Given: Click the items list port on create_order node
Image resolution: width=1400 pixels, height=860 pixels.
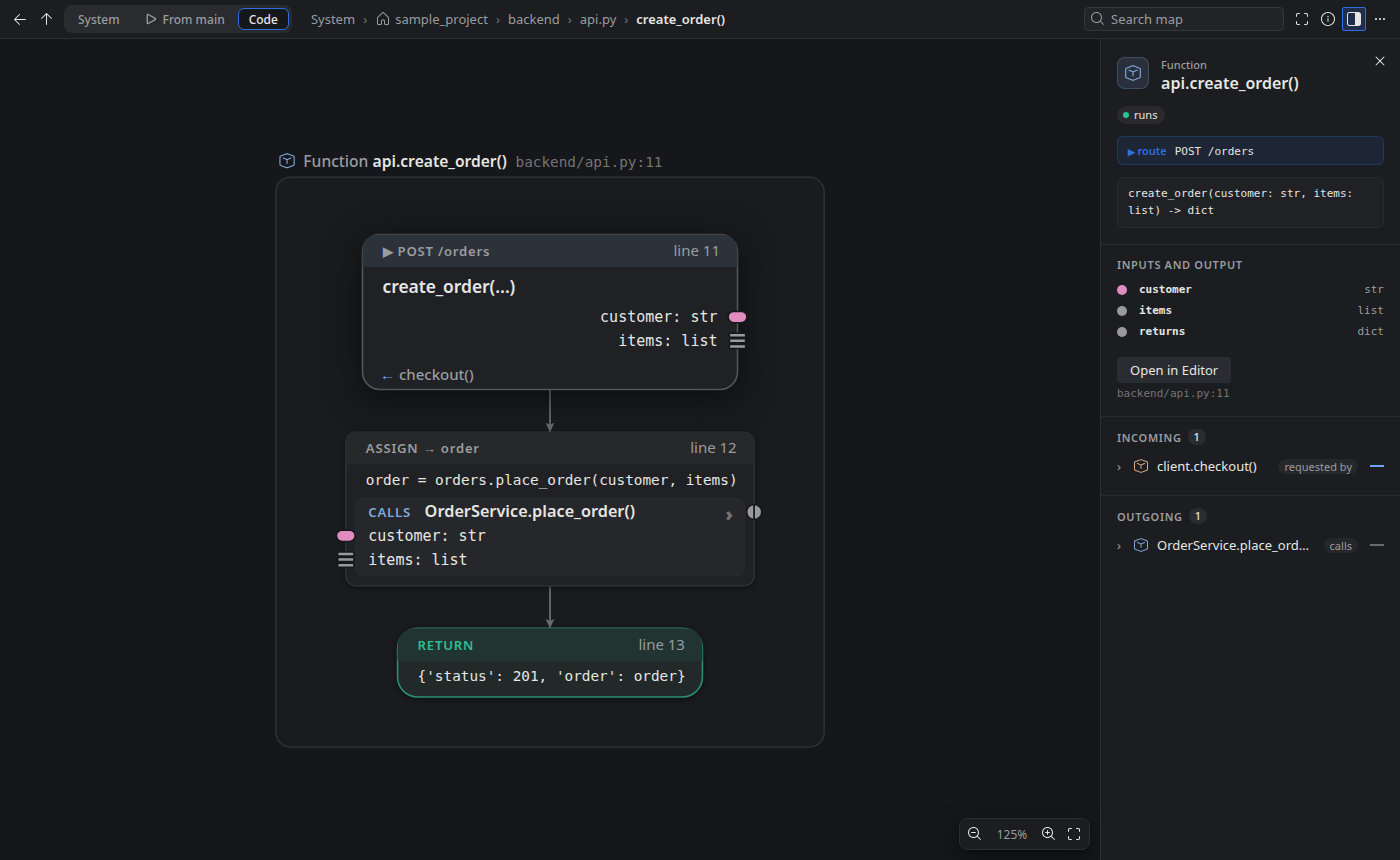Looking at the screenshot, I should coord(737,341).
